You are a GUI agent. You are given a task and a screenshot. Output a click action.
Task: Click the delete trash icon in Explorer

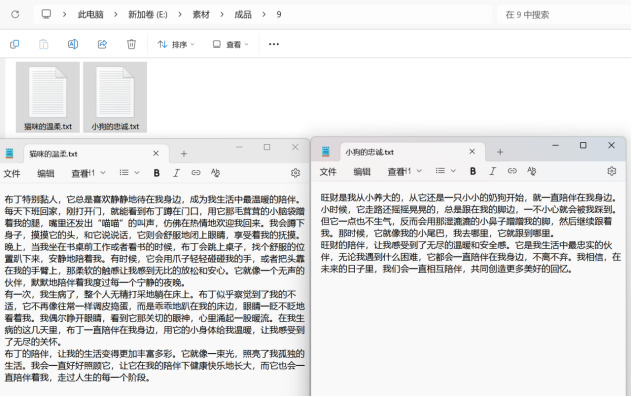pos(131,44)
